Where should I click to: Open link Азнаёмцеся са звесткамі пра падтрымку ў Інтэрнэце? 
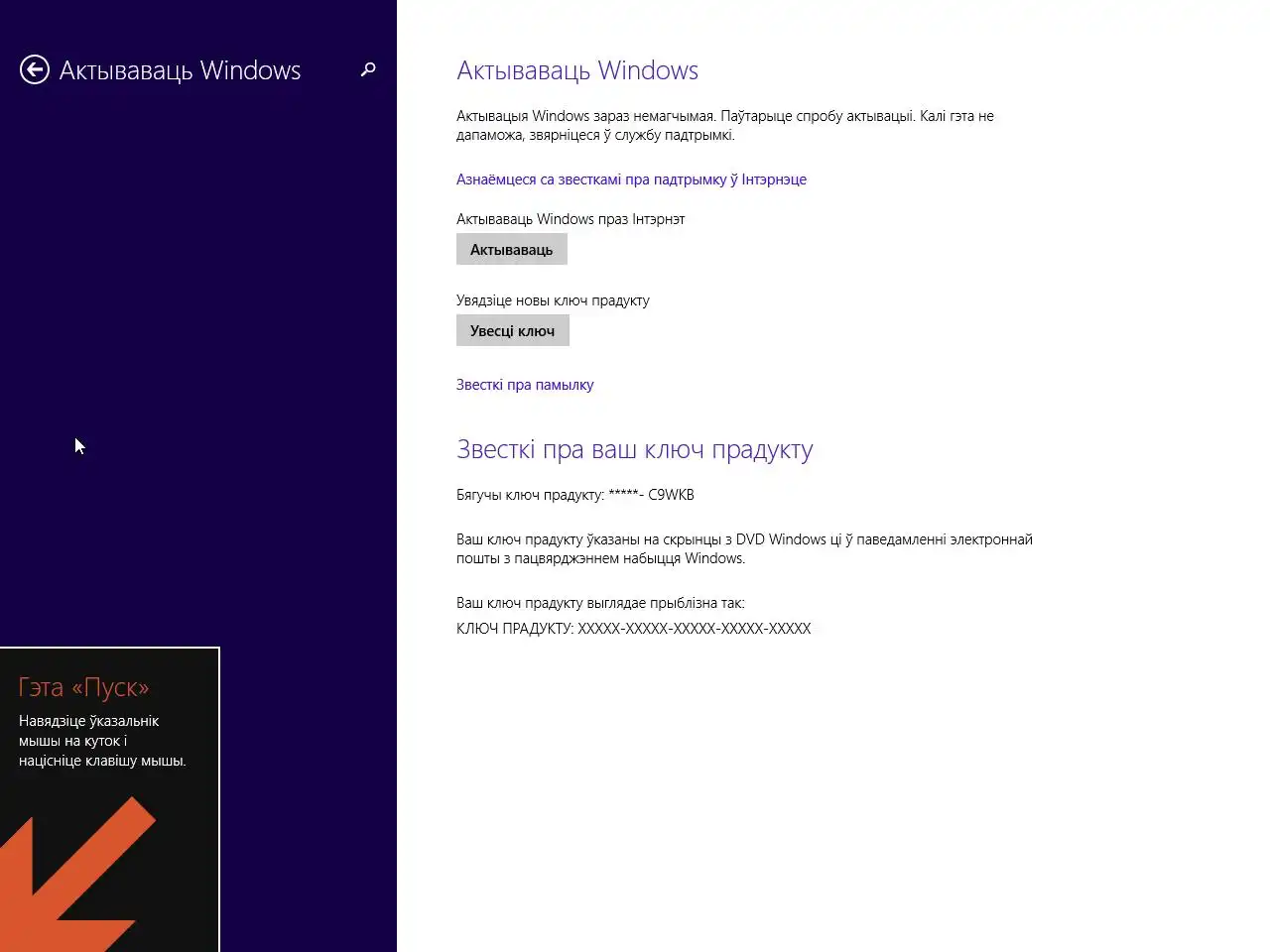(631, 179)
